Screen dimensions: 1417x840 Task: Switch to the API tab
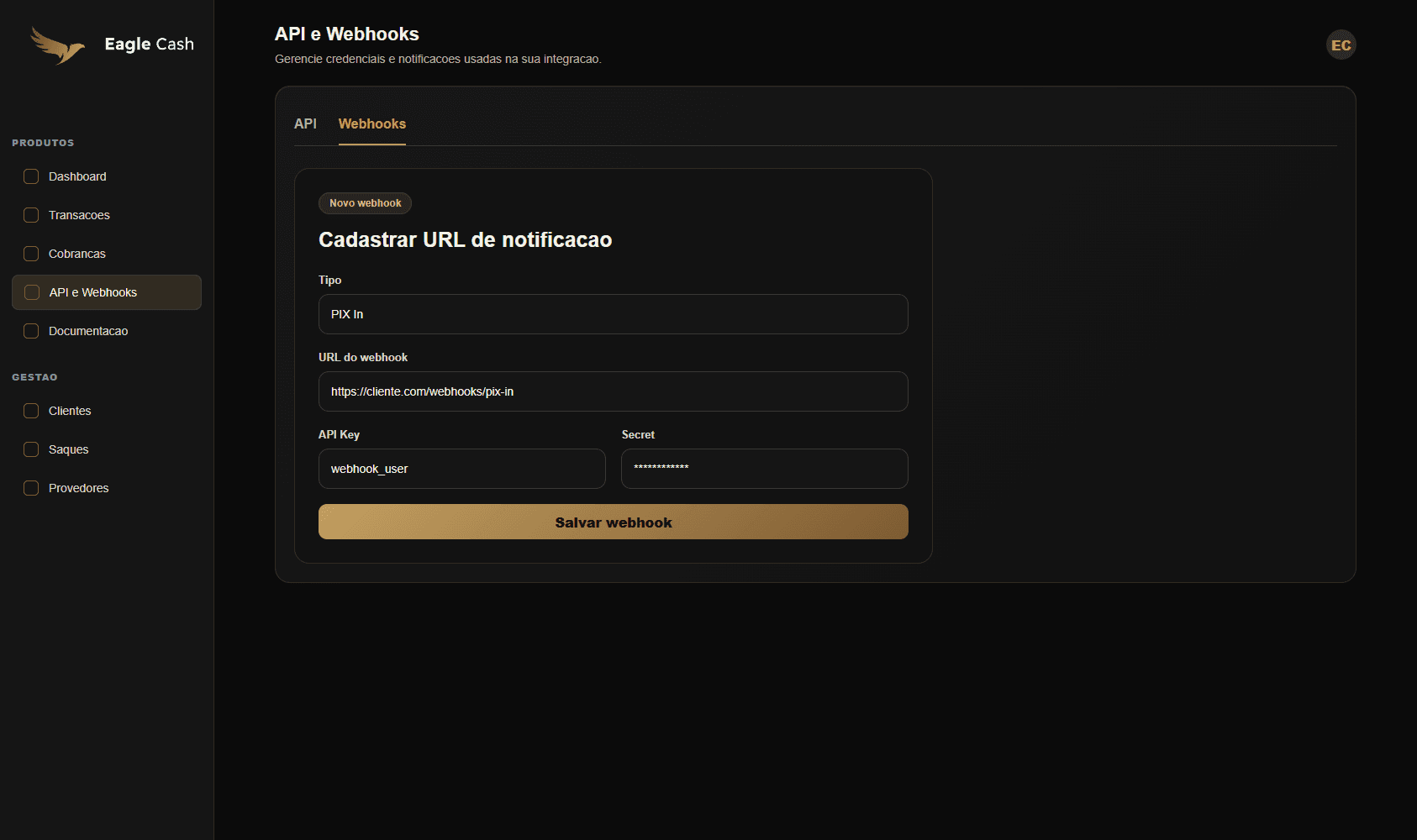pos(305,123)
